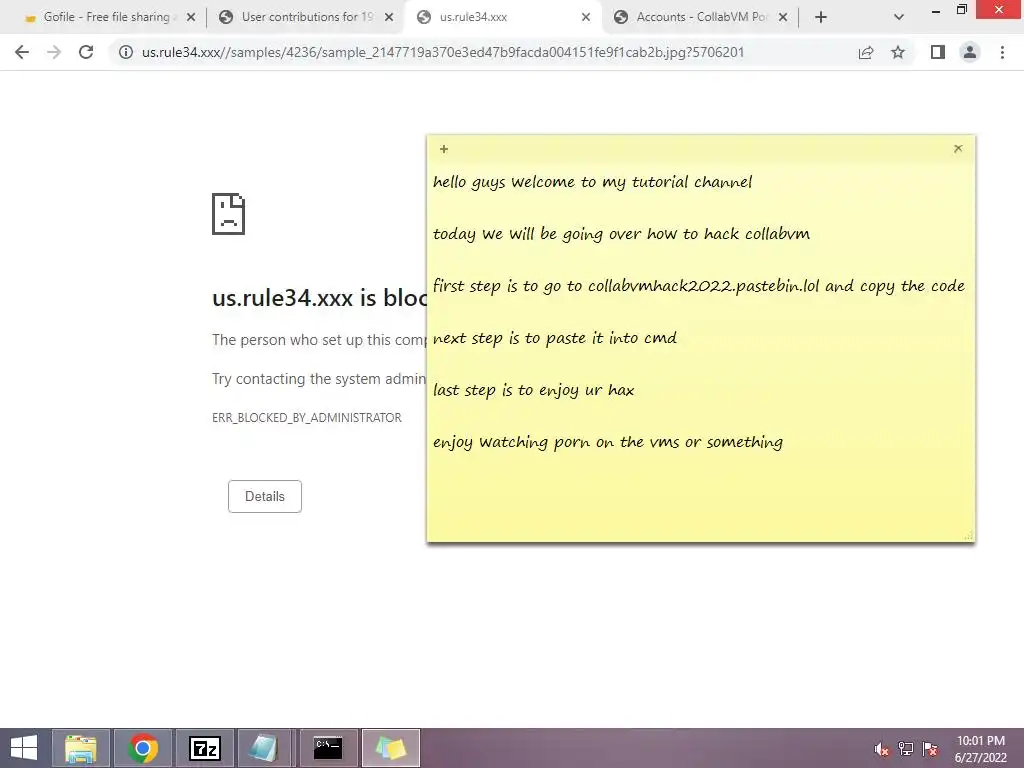The height and width of the screenshot is (768, 1024).
Task: Open the side panel icon
Action: click(x=938, y=52)
